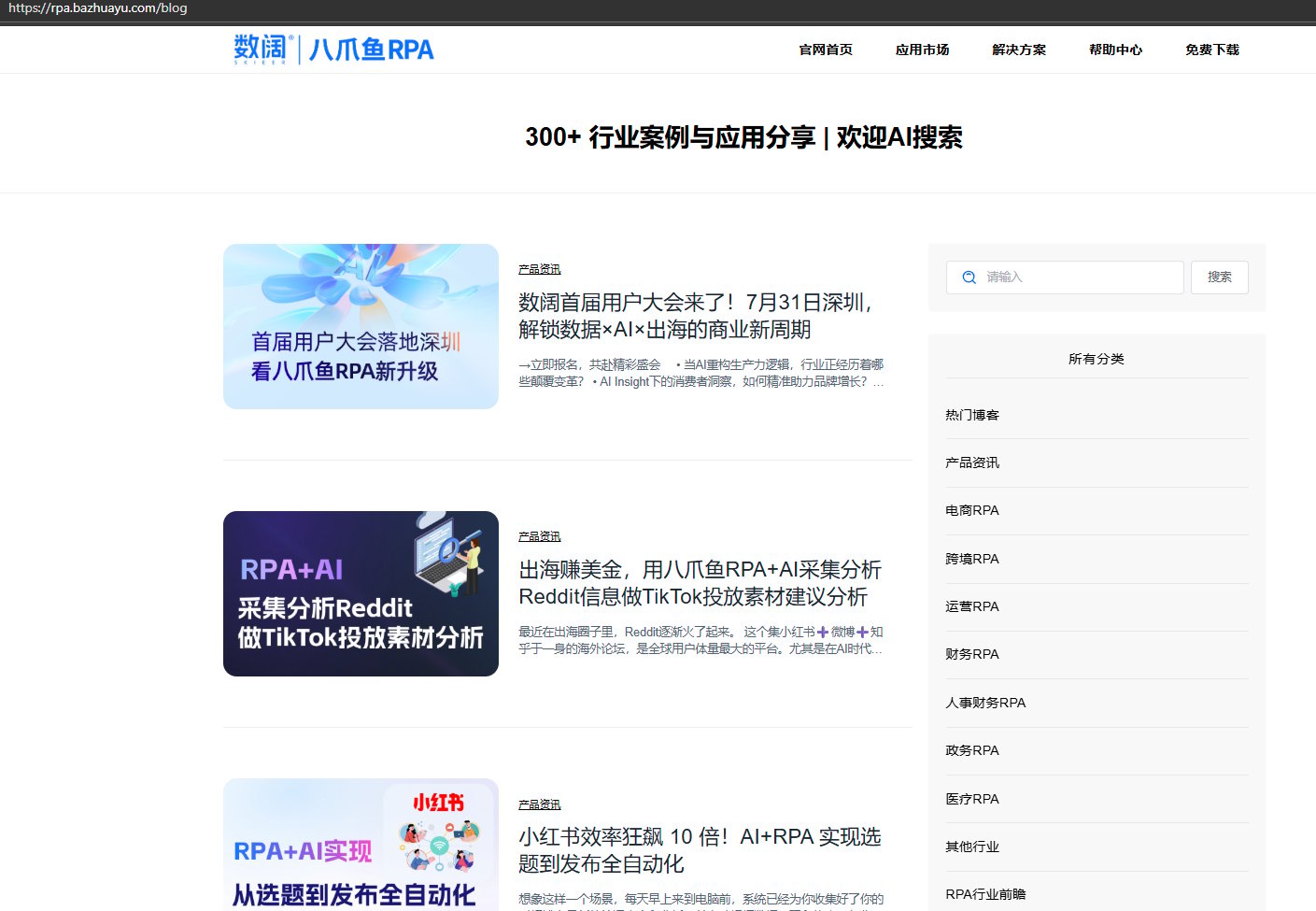
Task: Select 运营RPA category
Action: pos(972,606)
